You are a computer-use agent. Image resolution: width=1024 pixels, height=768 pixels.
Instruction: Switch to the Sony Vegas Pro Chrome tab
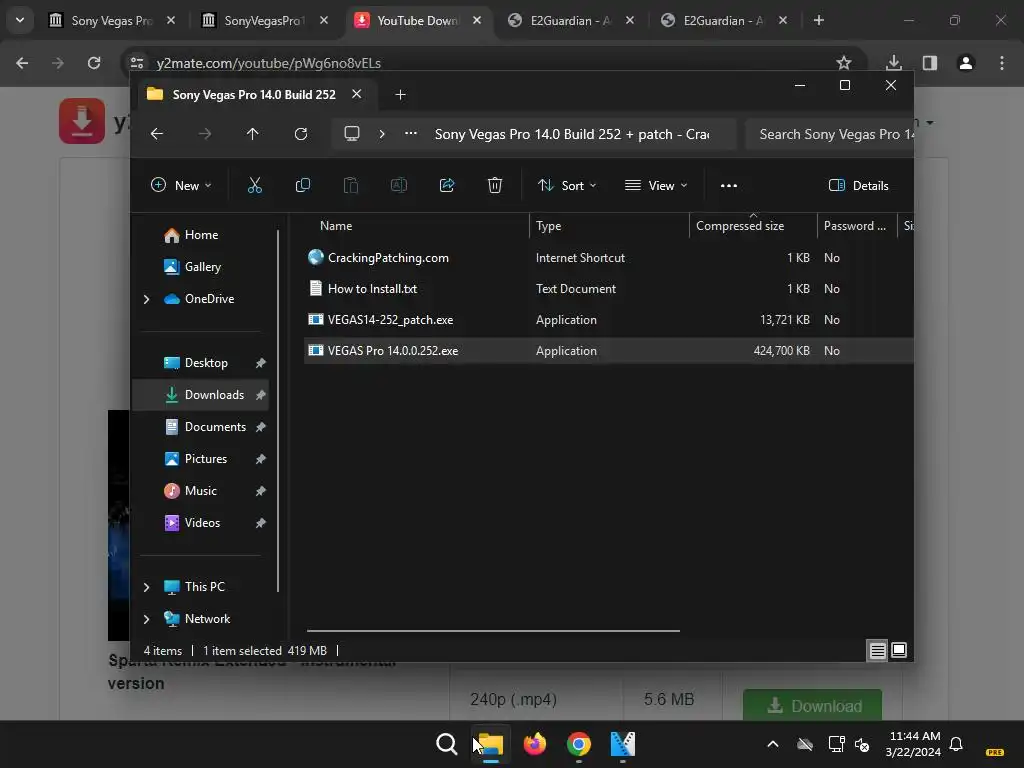pos(112,20)
